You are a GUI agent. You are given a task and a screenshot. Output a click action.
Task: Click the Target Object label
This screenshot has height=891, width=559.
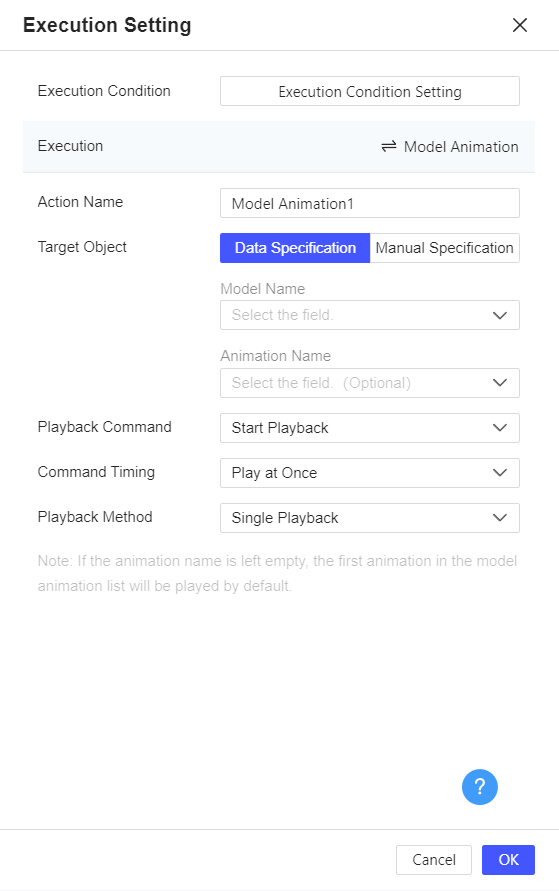click(x=82, y=247)
